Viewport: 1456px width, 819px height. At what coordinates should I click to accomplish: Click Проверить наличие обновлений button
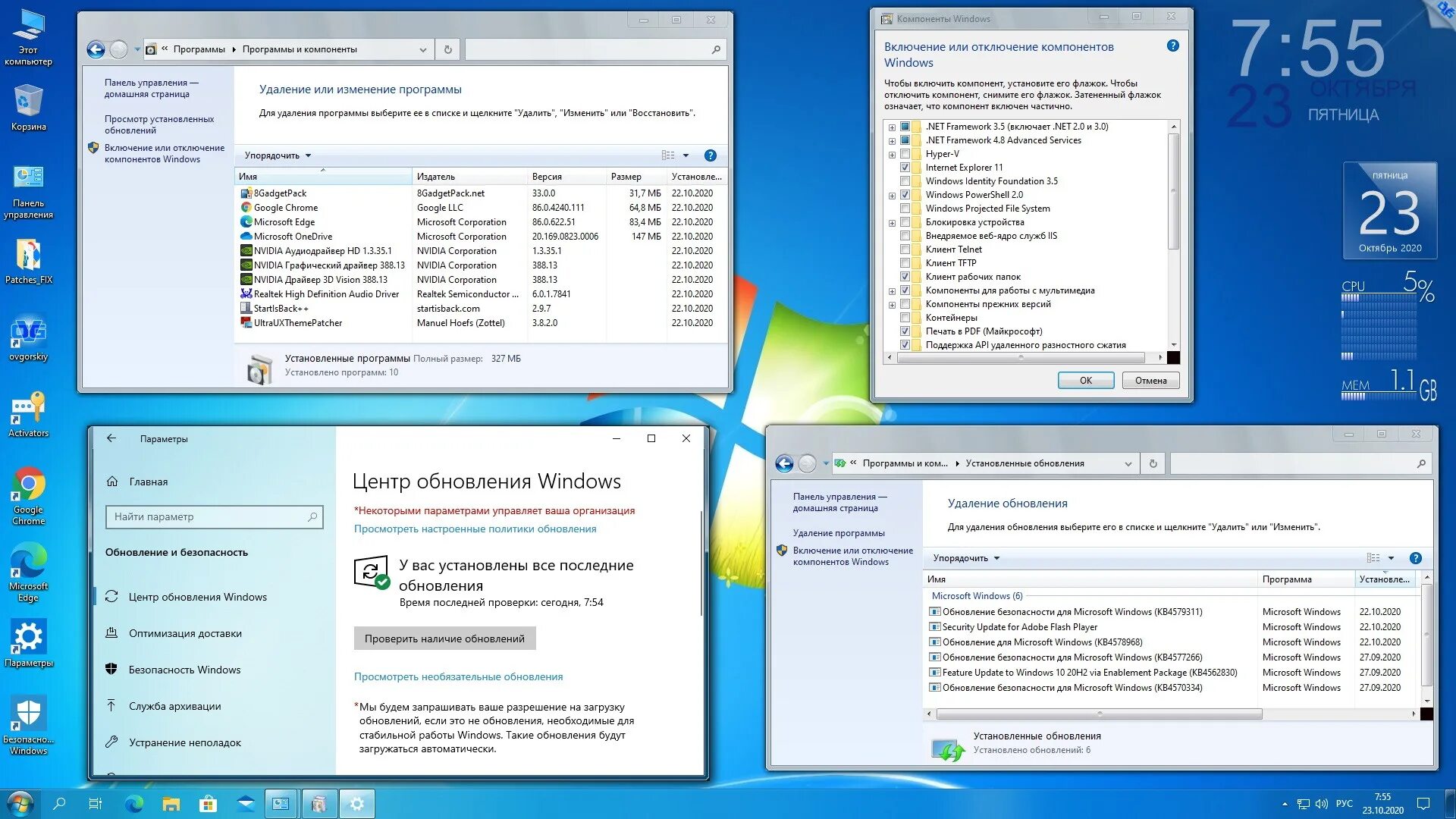click(x=444, y=639)
